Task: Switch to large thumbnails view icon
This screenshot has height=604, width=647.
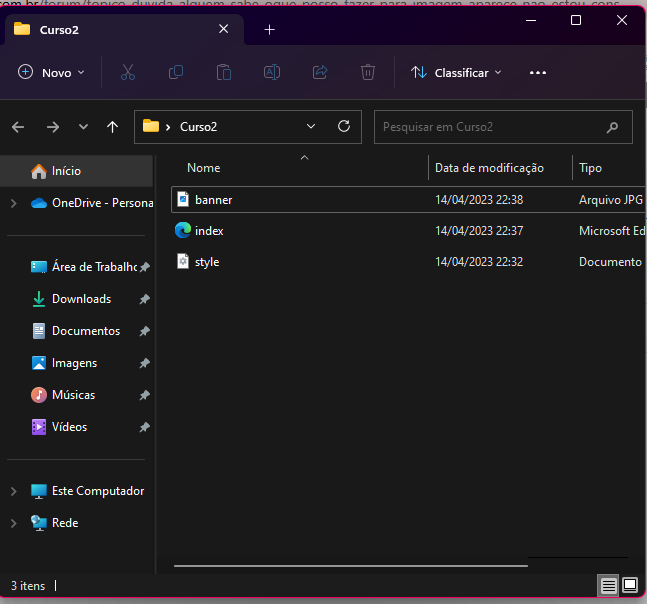Action: pos(630,585)
